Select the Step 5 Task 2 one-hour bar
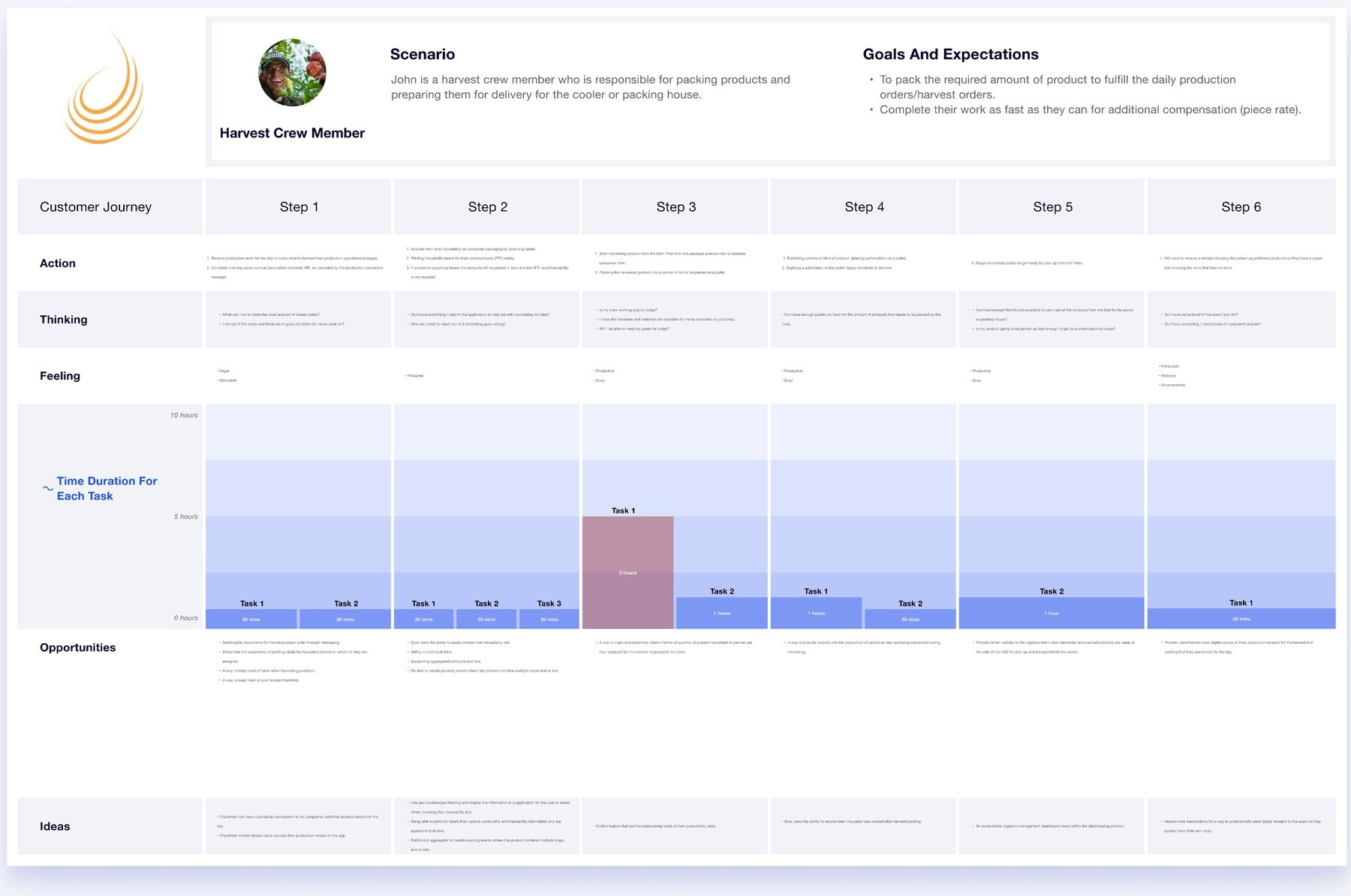 [x=1052, y=613]
